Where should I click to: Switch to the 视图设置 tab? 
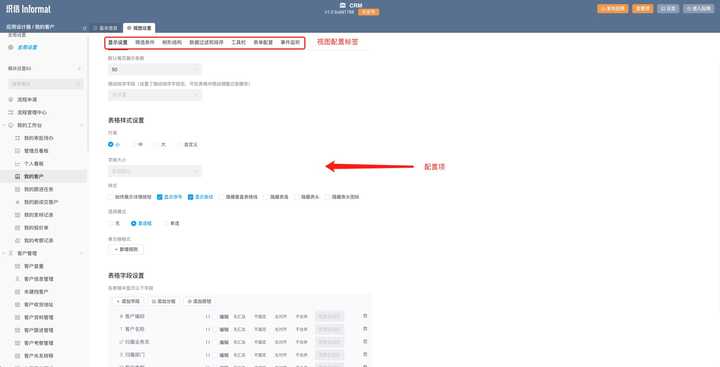coord(139,28)
